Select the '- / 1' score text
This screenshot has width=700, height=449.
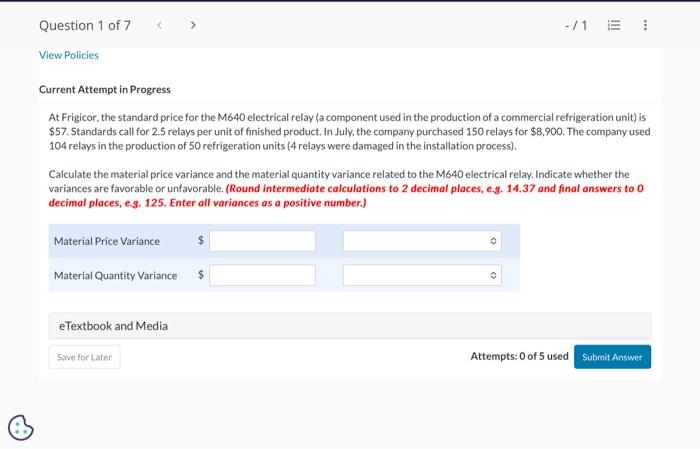coord(576,25)
